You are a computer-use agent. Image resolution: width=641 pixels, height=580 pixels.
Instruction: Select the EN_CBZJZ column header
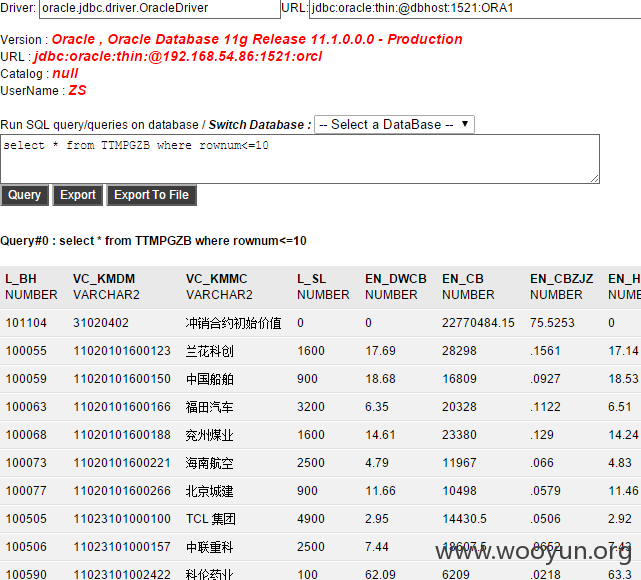click(x=562, y=279)
